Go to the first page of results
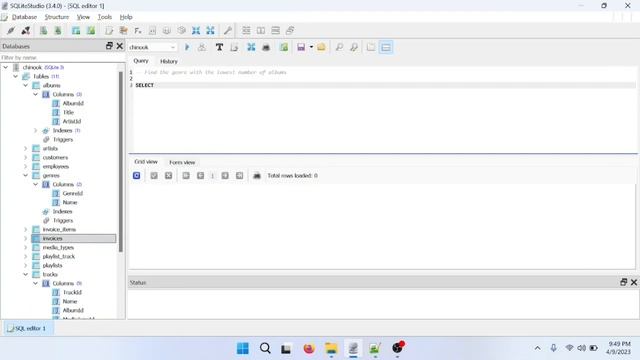640x360 pixels. (x=186, y=176)
